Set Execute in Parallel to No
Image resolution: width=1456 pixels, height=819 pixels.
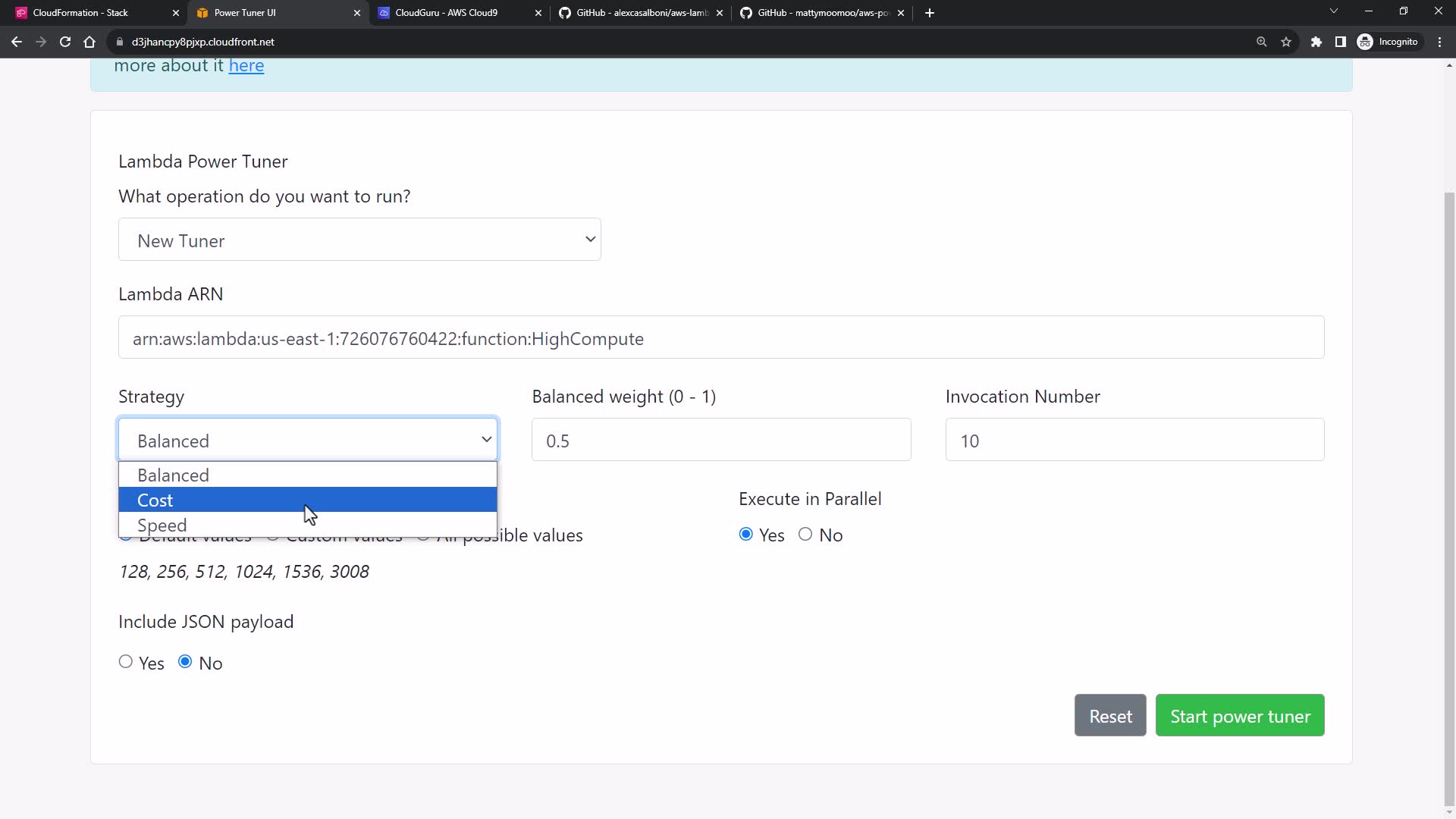(805, 535)
